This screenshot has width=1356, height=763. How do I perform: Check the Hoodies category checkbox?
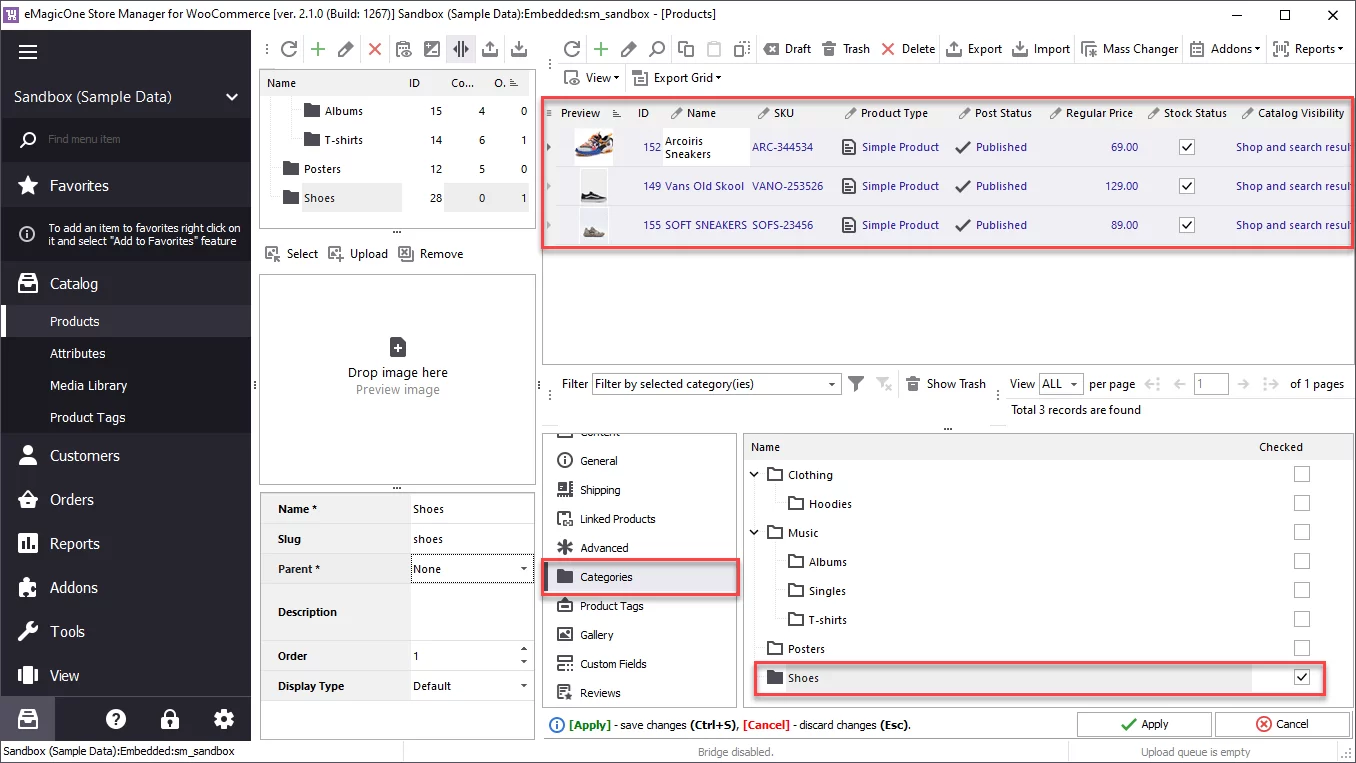1302,503
